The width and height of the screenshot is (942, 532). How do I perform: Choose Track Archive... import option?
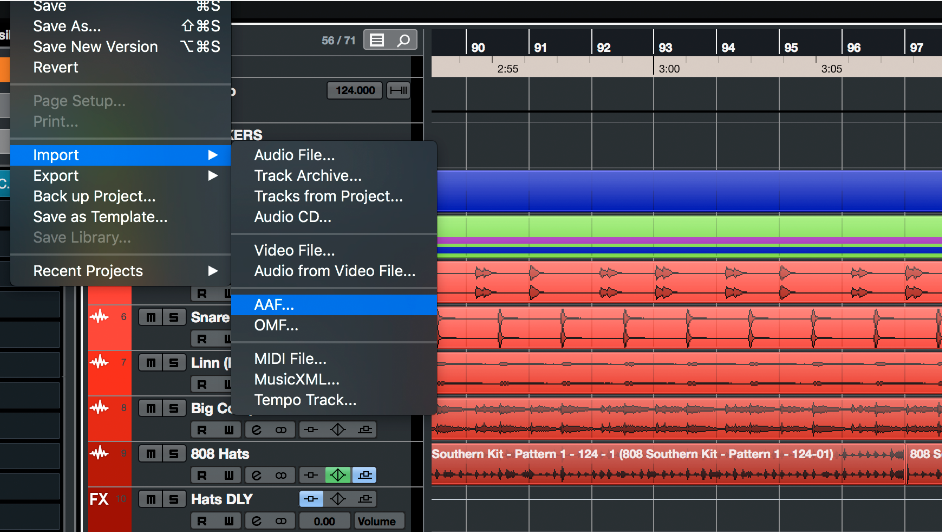click(x=334, y=175)
